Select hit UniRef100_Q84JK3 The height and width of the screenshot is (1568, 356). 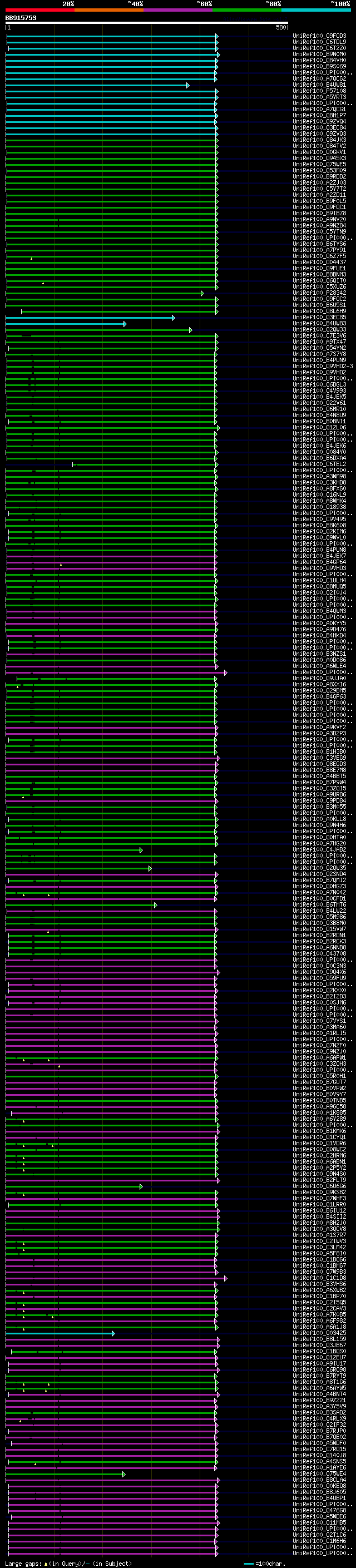(319, 140)
